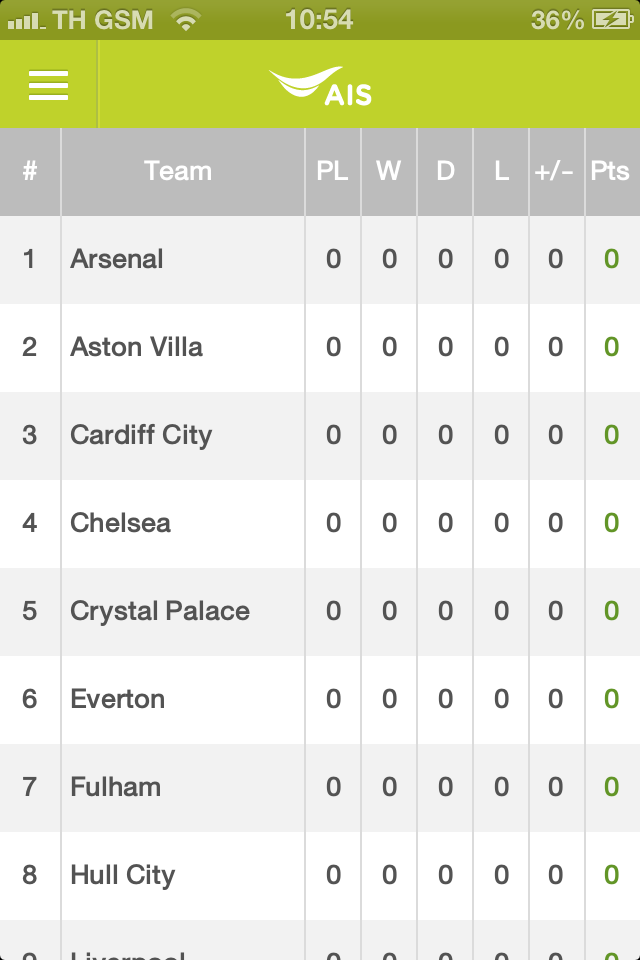Tap the +/- column header
640x960 pixels.
[554, 171]
